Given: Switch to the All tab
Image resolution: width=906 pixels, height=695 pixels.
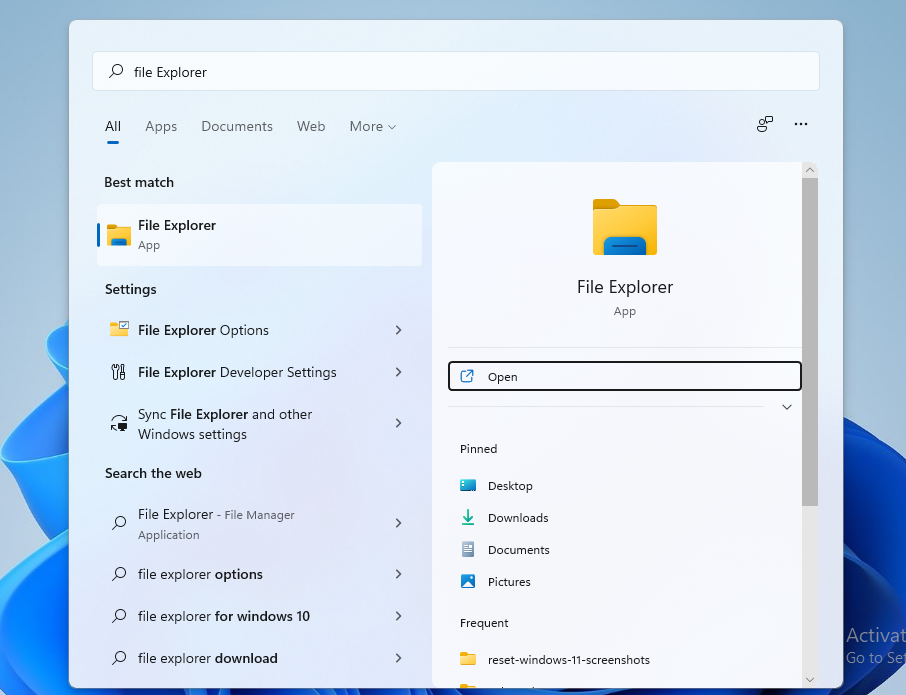Looking at the screenshot, I should (113, 127).
